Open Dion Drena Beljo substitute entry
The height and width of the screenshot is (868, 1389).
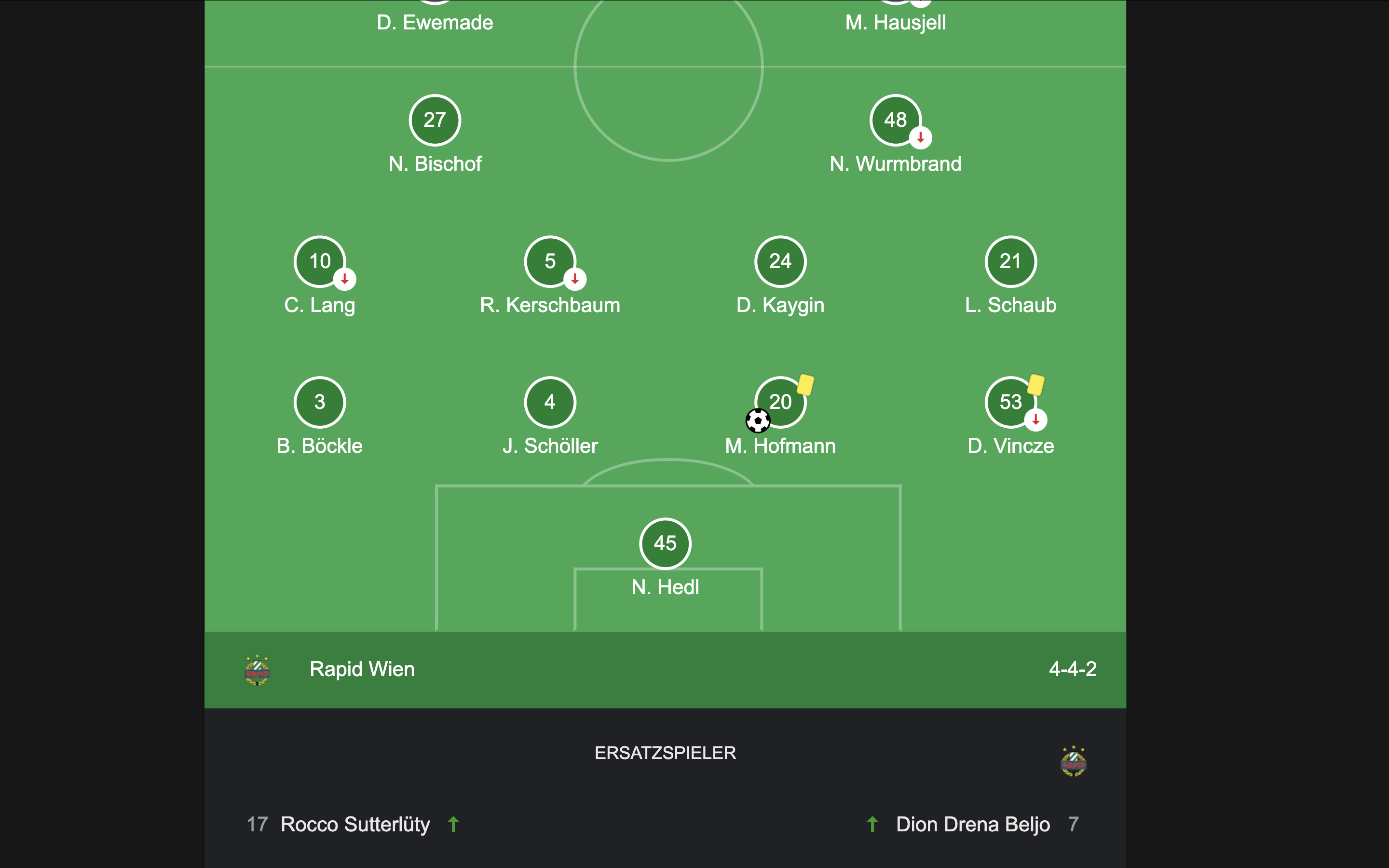click(x=972, y=825)
